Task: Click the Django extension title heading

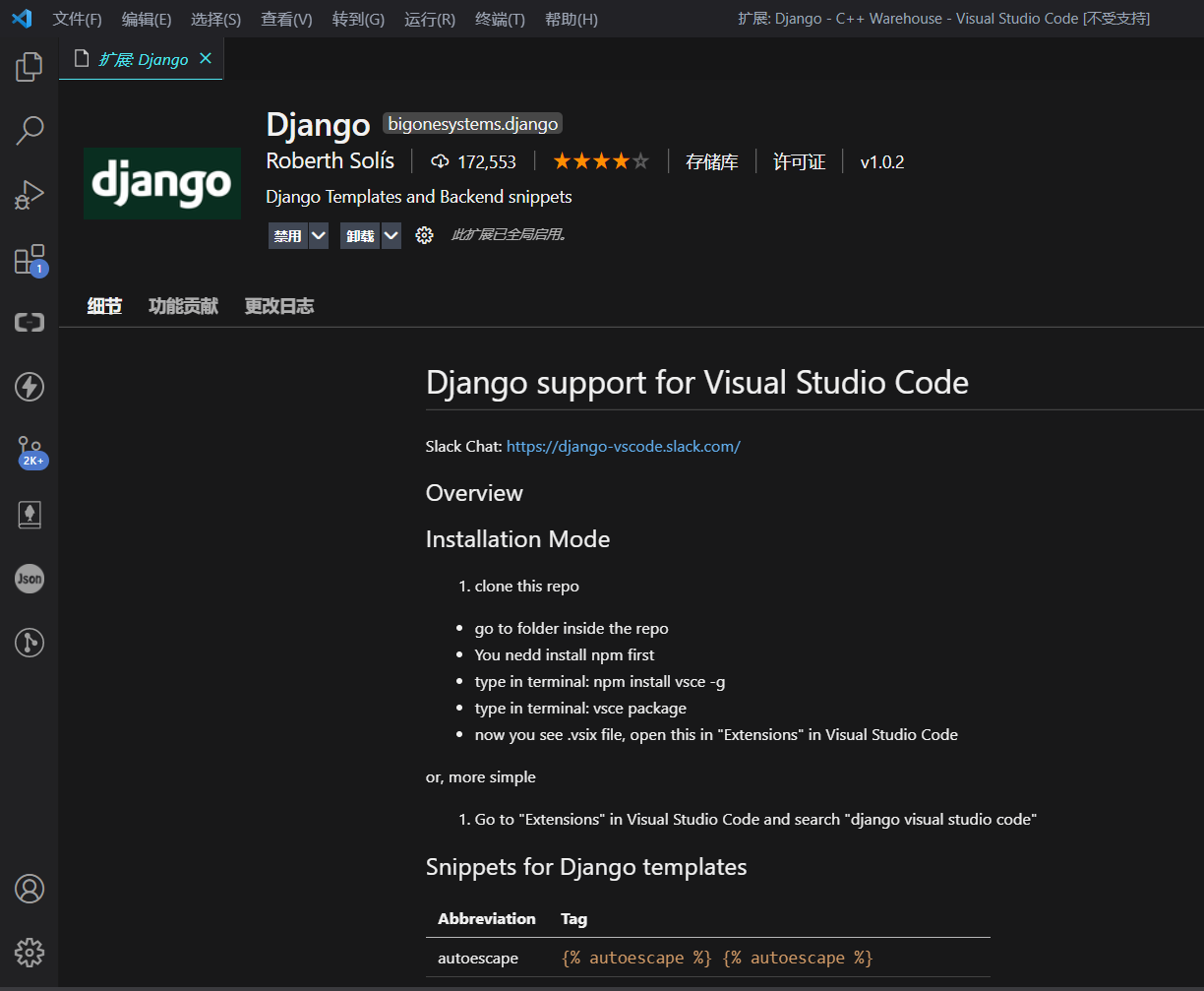Action: [x=318, y=124]
